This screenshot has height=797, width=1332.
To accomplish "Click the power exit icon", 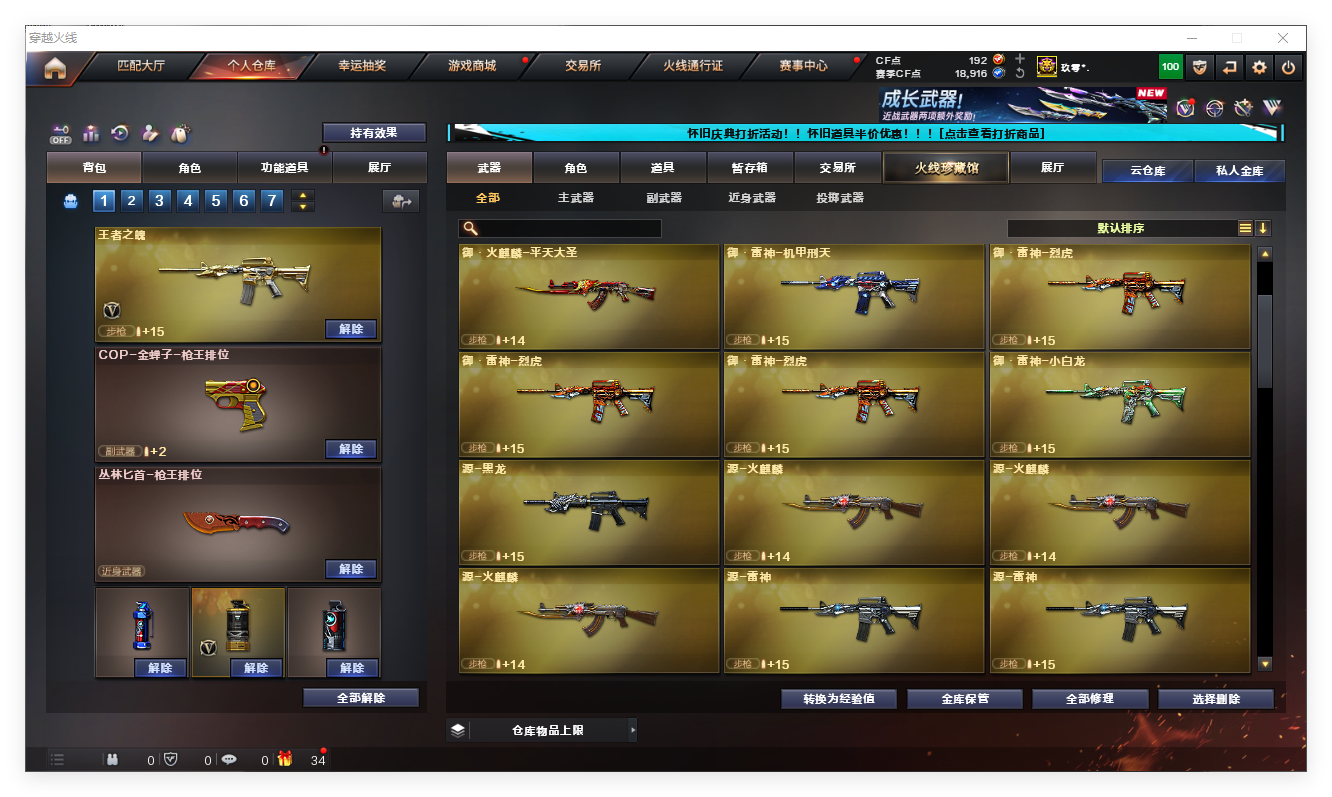I will point(1288,67).
